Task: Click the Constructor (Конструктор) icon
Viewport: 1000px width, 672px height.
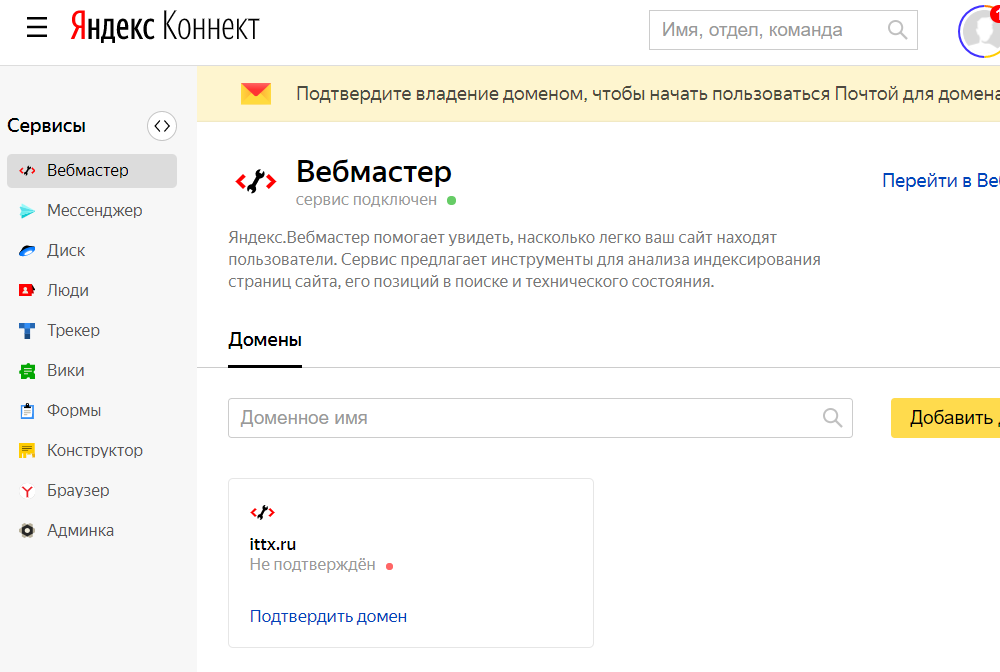Action: tap(28, 451)
